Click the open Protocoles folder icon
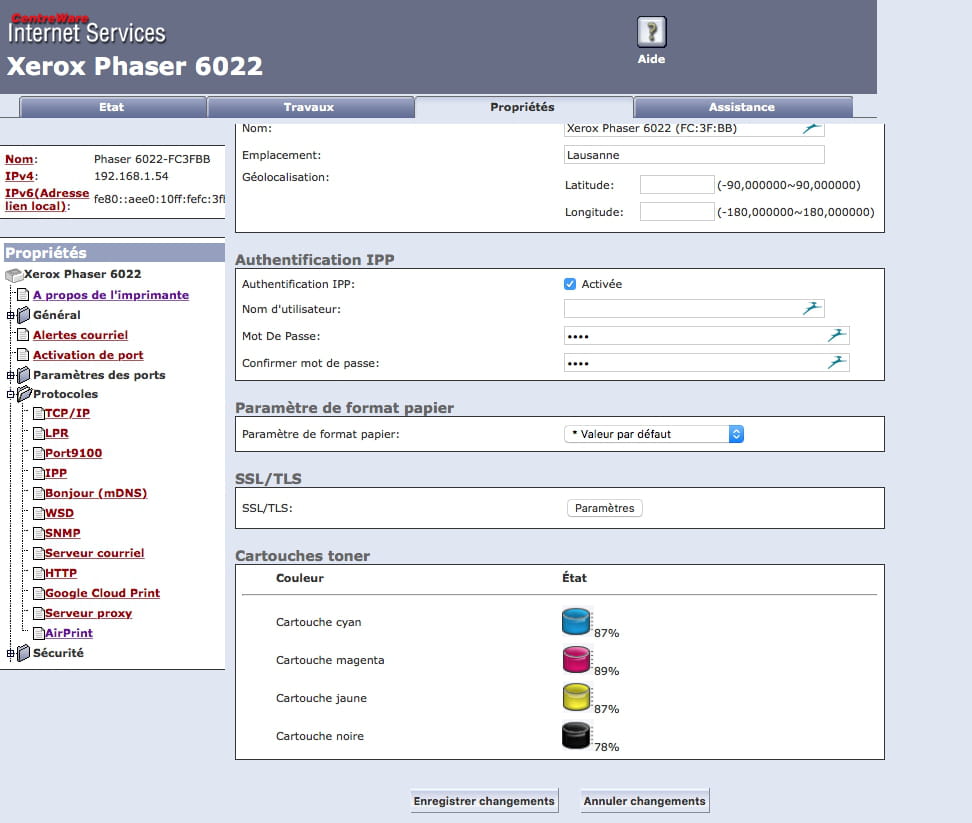 [x=24, y=394]
